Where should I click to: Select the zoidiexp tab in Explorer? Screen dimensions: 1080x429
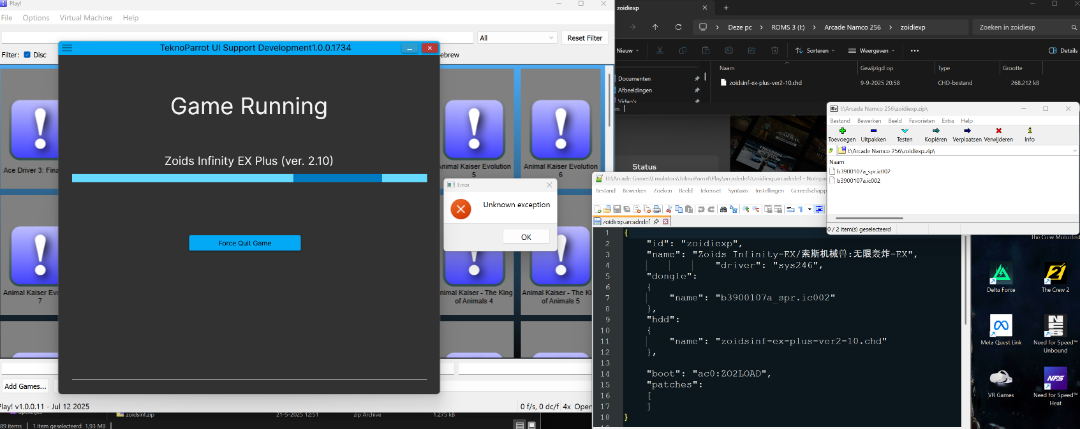[663, 8]
